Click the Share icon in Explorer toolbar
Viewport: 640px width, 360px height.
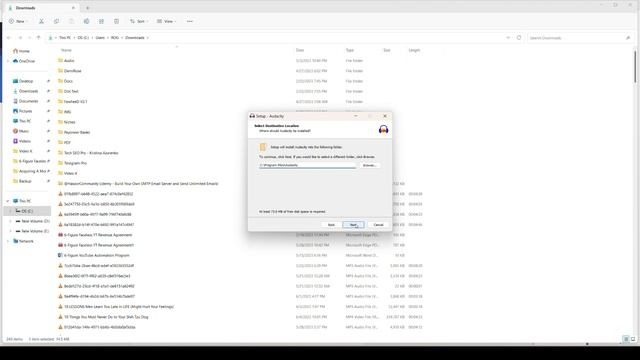[101, 21]
